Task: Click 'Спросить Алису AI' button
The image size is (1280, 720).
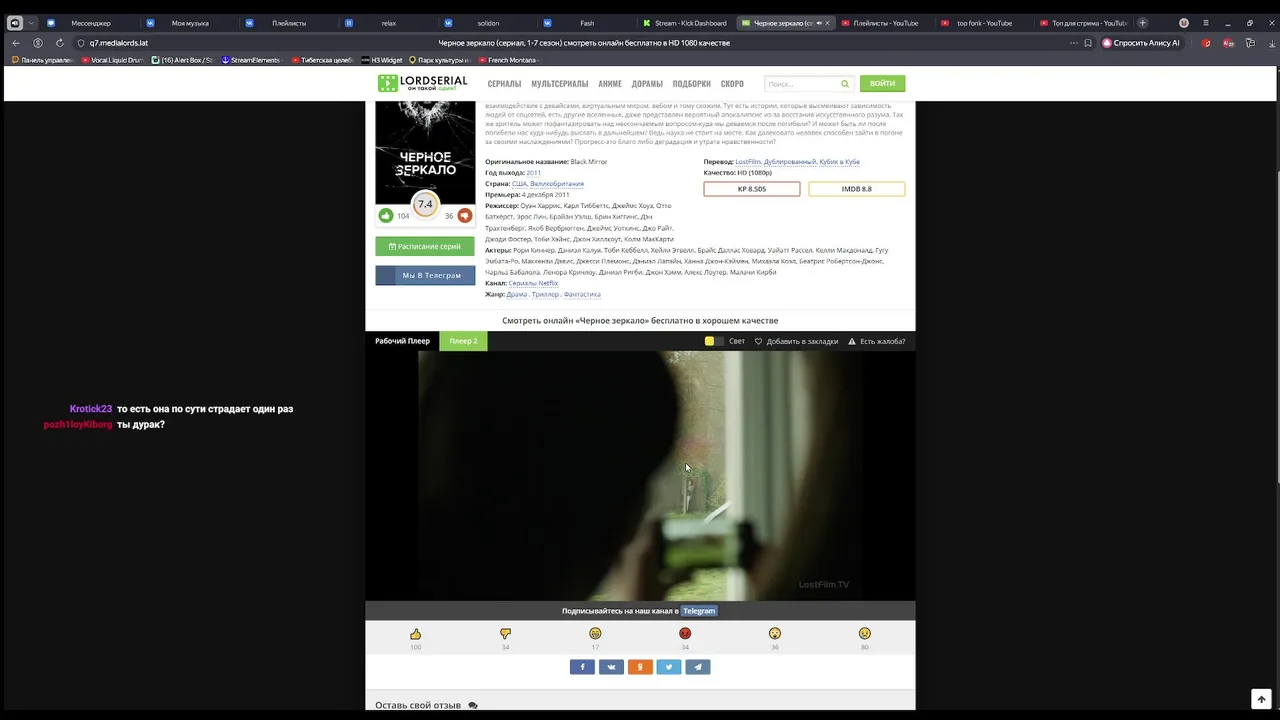Action: click(x=1141, y=43)
